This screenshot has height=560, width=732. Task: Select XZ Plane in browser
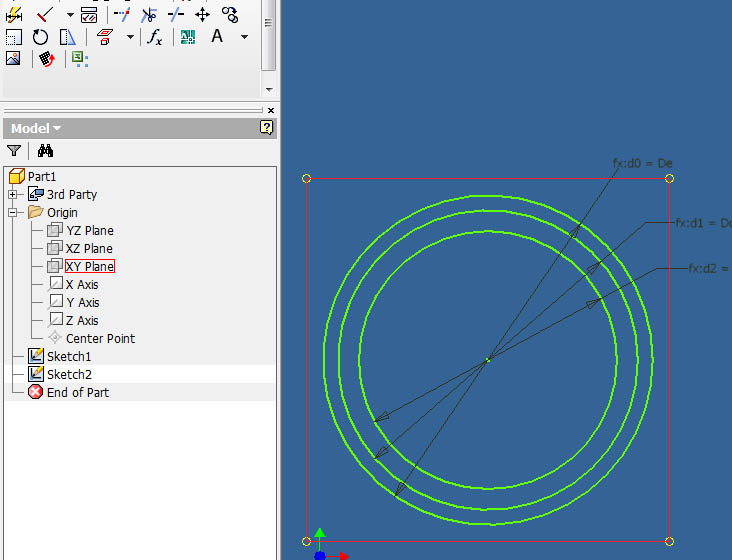89,249
